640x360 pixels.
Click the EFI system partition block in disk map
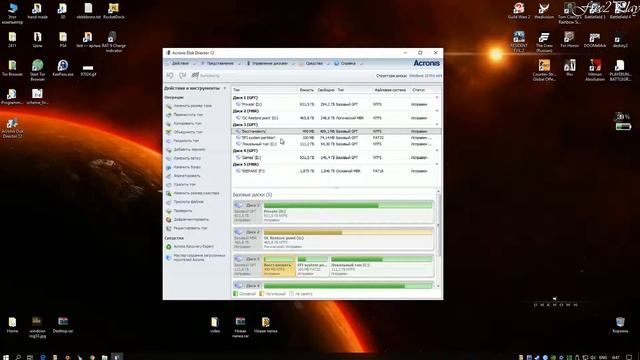312,266
